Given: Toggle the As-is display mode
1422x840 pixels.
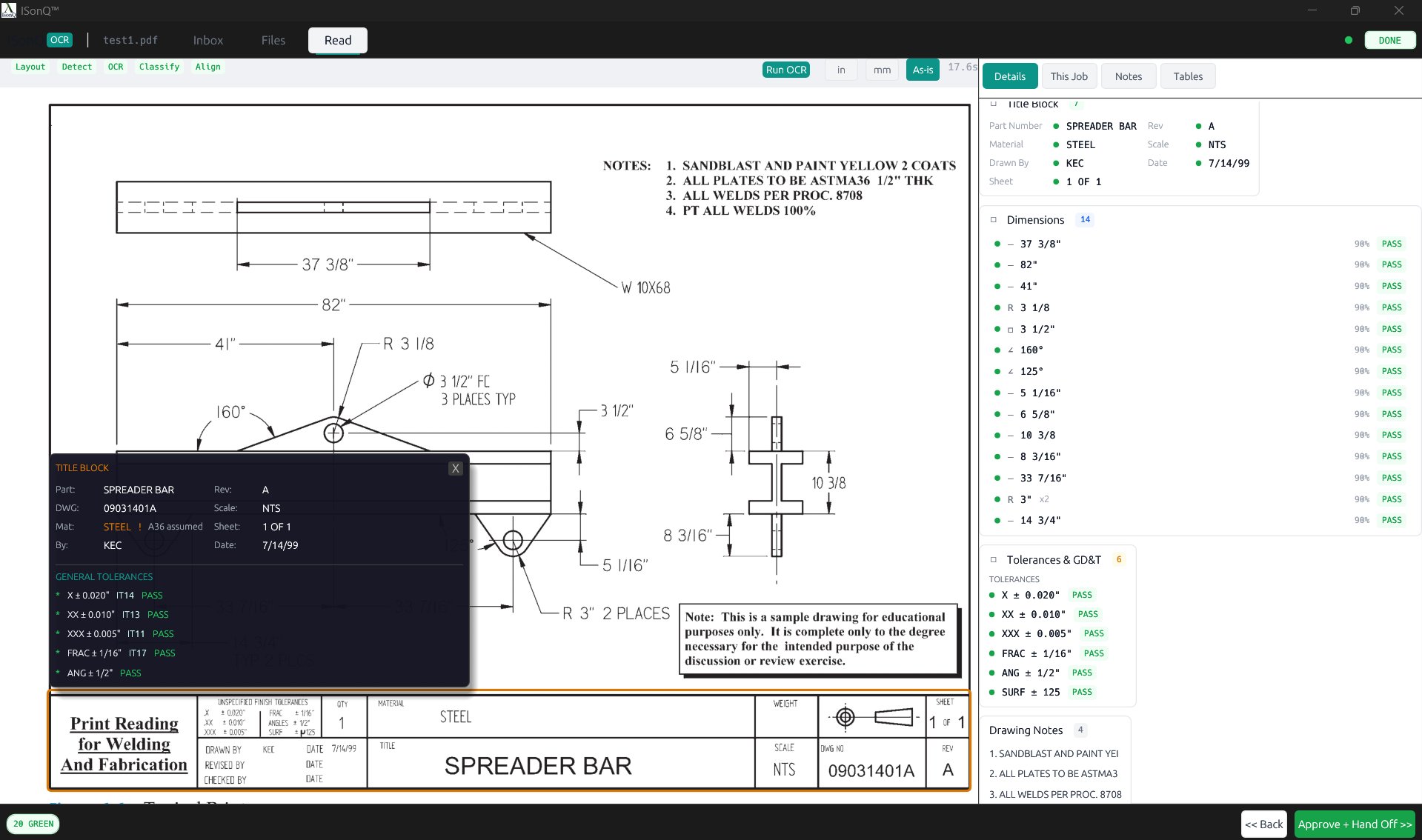Looking at the screenshot, I should 922,70.
